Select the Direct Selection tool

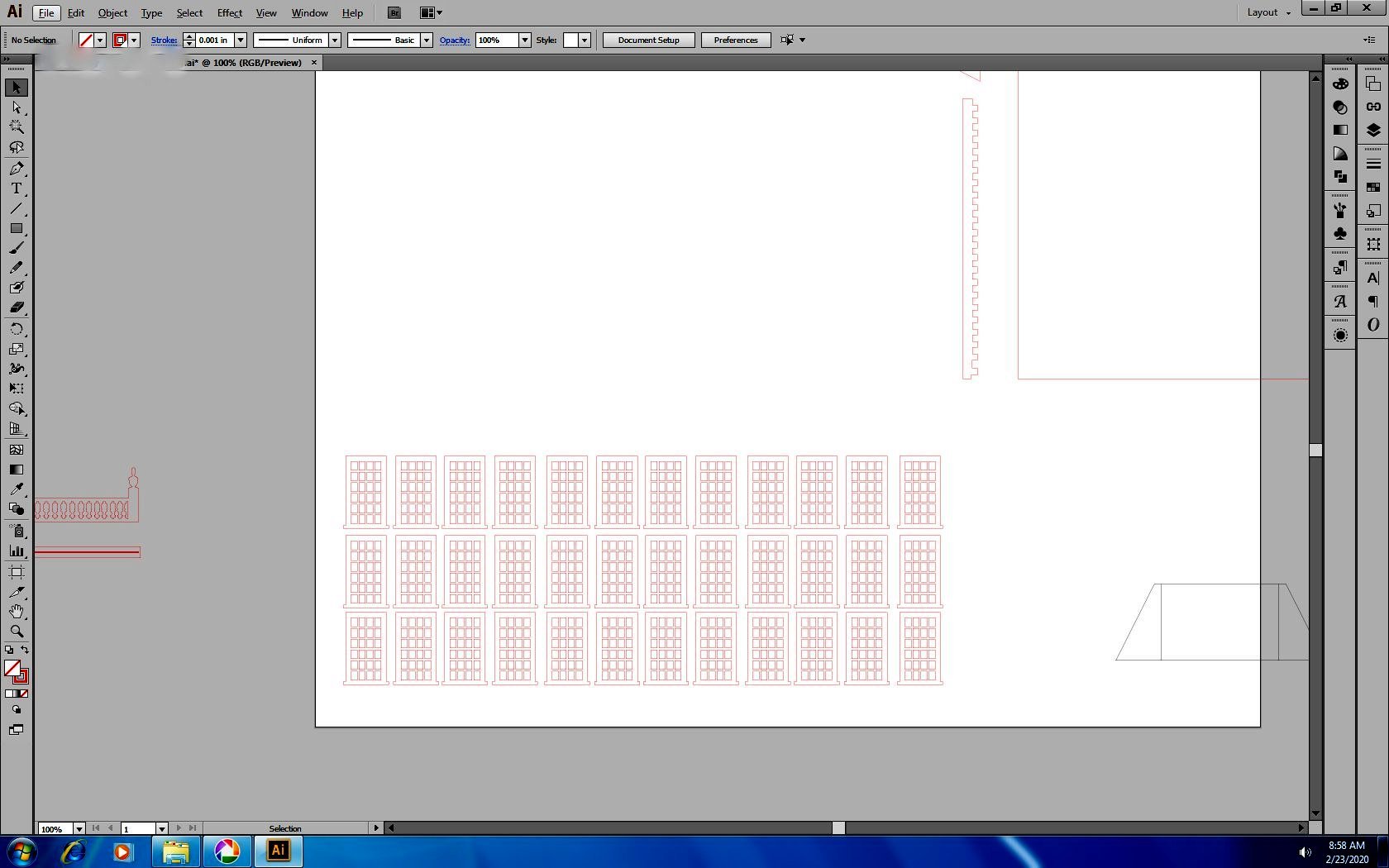click(x=17, y=107)
